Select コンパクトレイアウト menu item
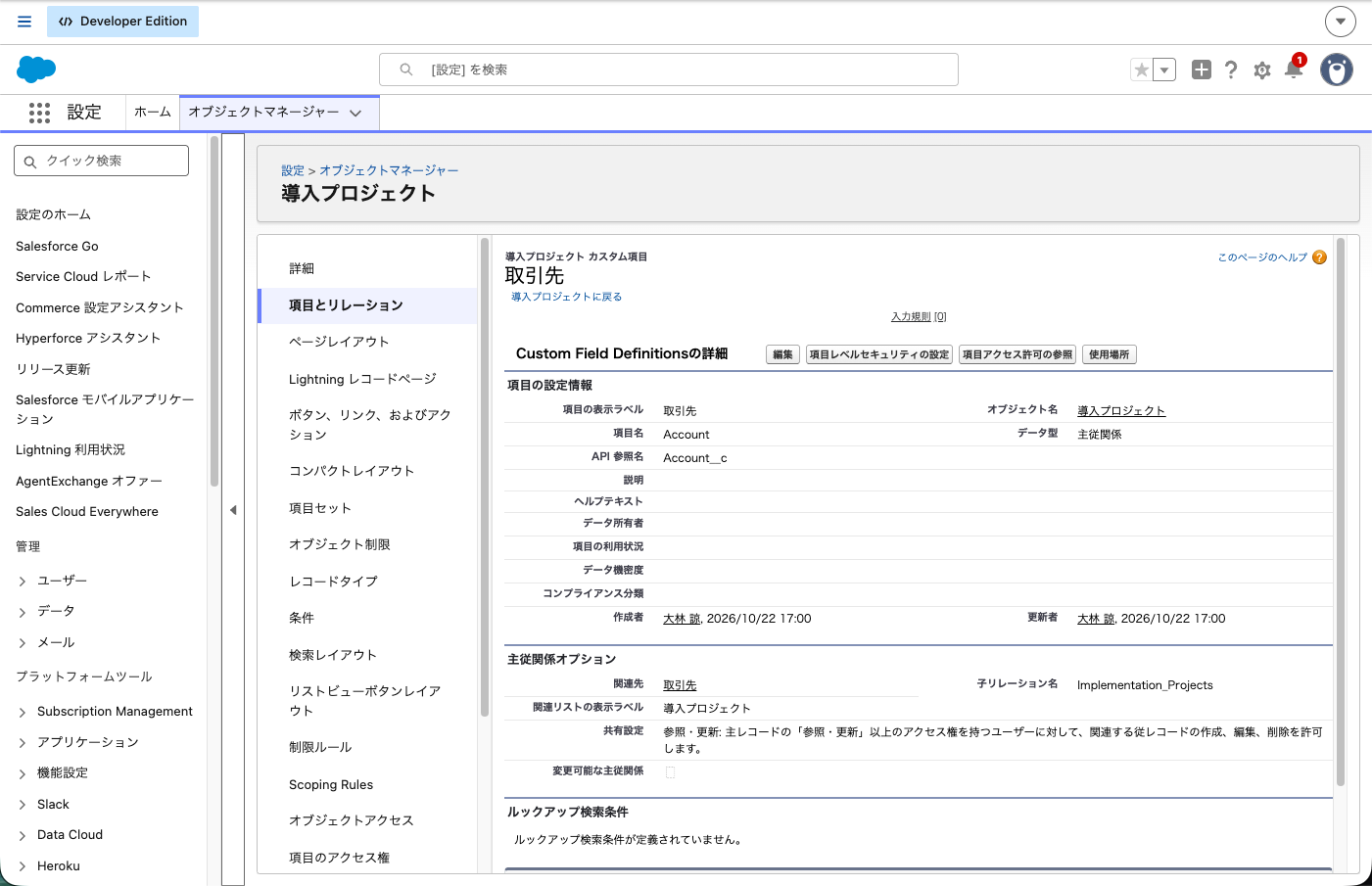The image size is (1372, 886). click(x=352, y=471)
